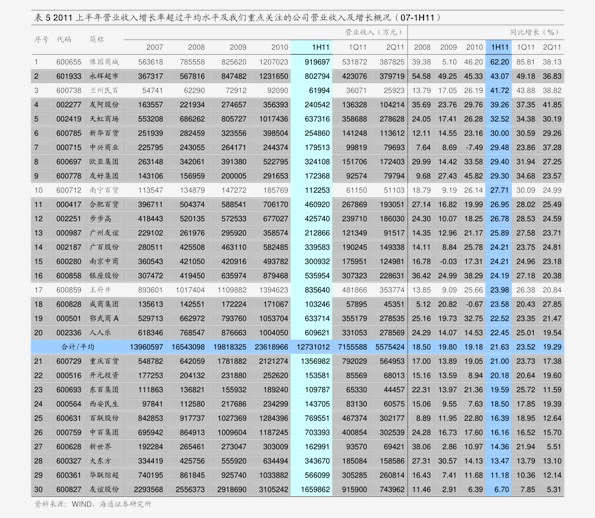The height and width of the screenshot is (518, 595).
Task: Select the growth figure 27.71
Action: coord(499,190)
